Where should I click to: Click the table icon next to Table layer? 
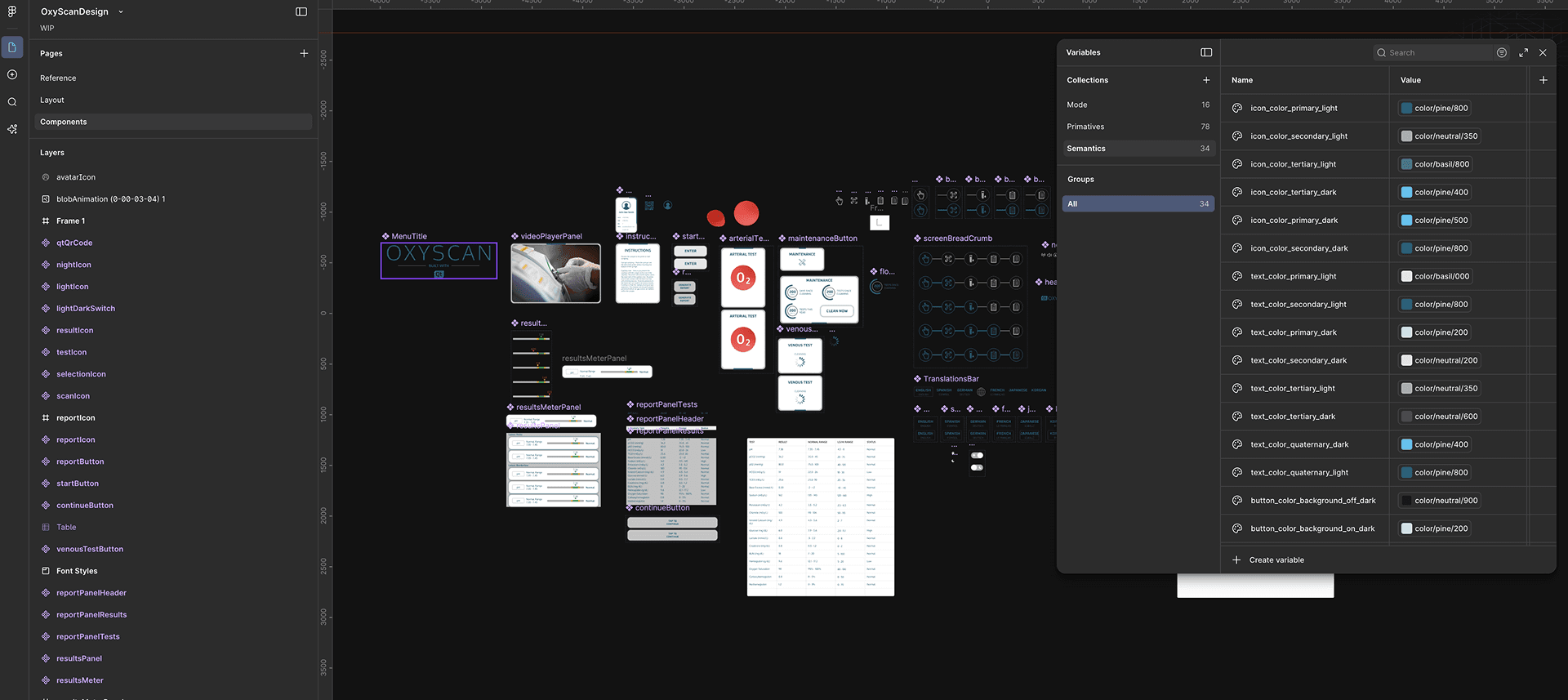(46, 527)
